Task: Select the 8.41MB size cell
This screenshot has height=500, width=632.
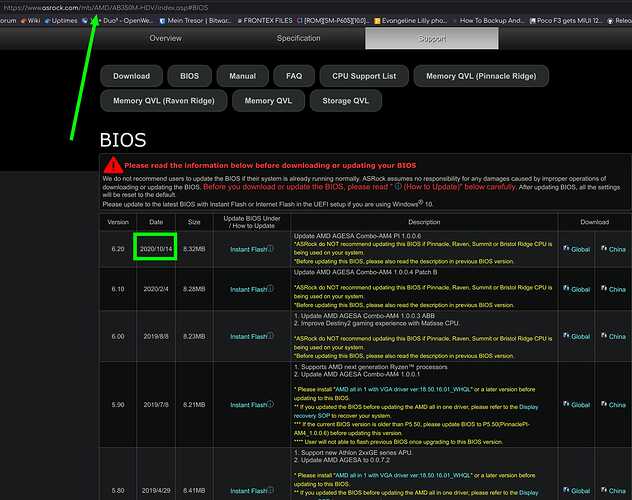Action: (x=194, y=490)
